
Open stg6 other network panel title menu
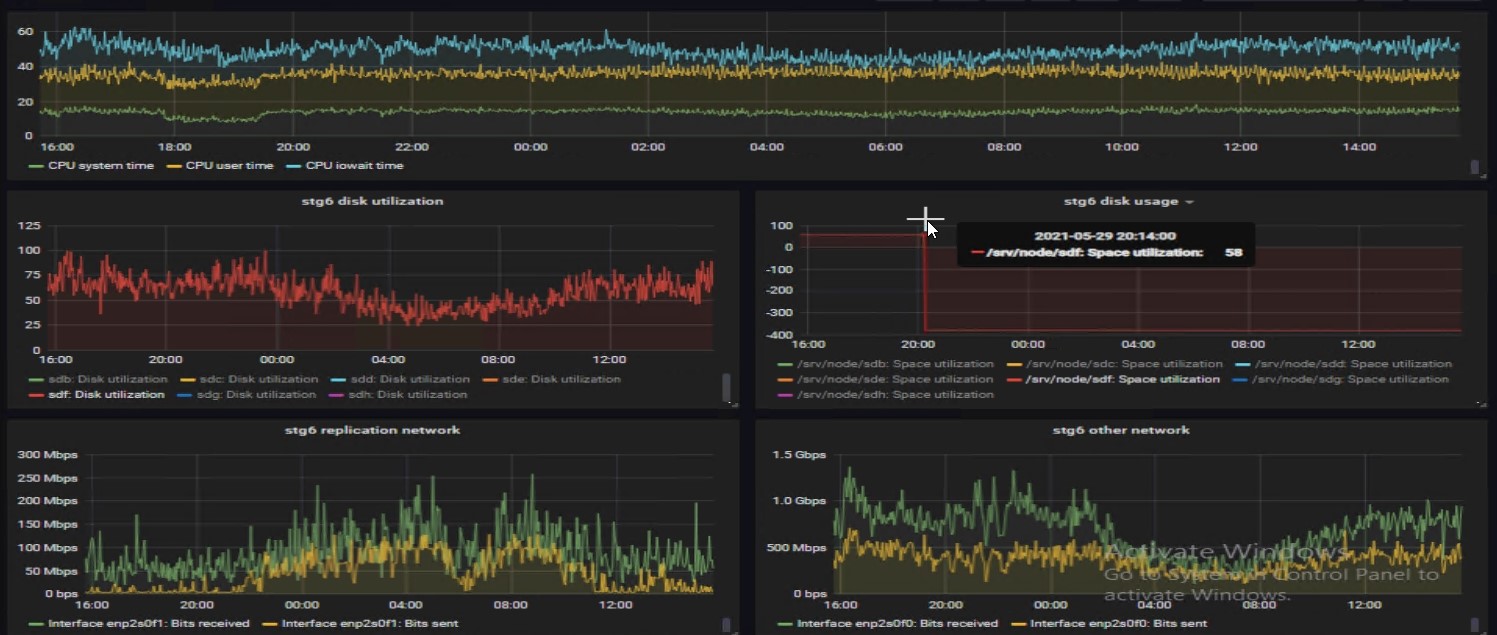click(1121, 430)
